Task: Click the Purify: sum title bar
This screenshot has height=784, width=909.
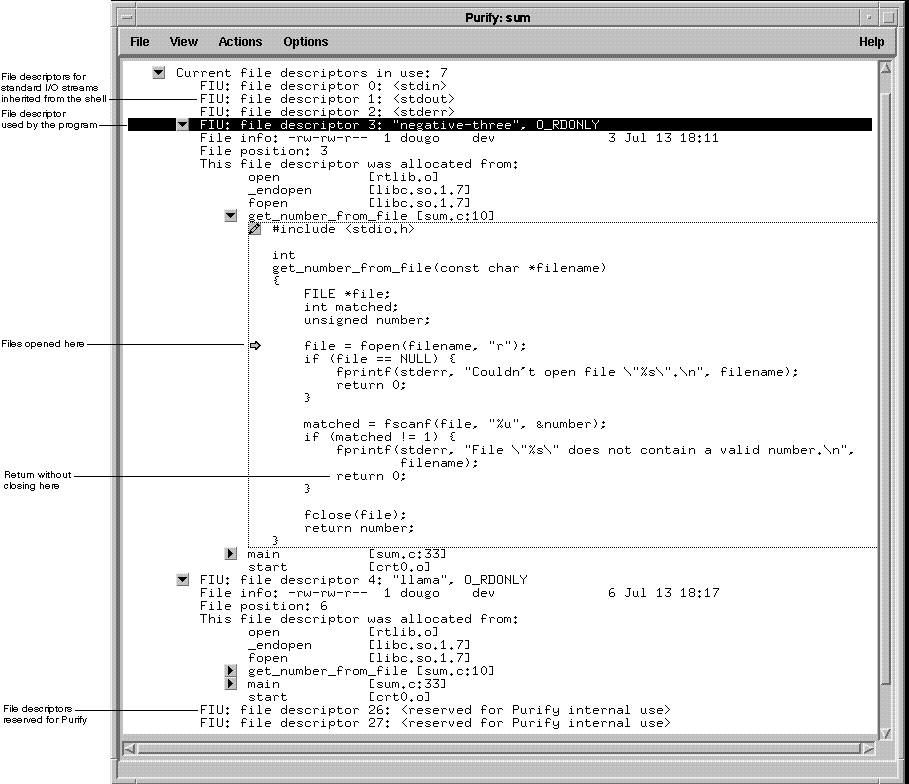Action: pyautogui.click(x=497, y=17)
